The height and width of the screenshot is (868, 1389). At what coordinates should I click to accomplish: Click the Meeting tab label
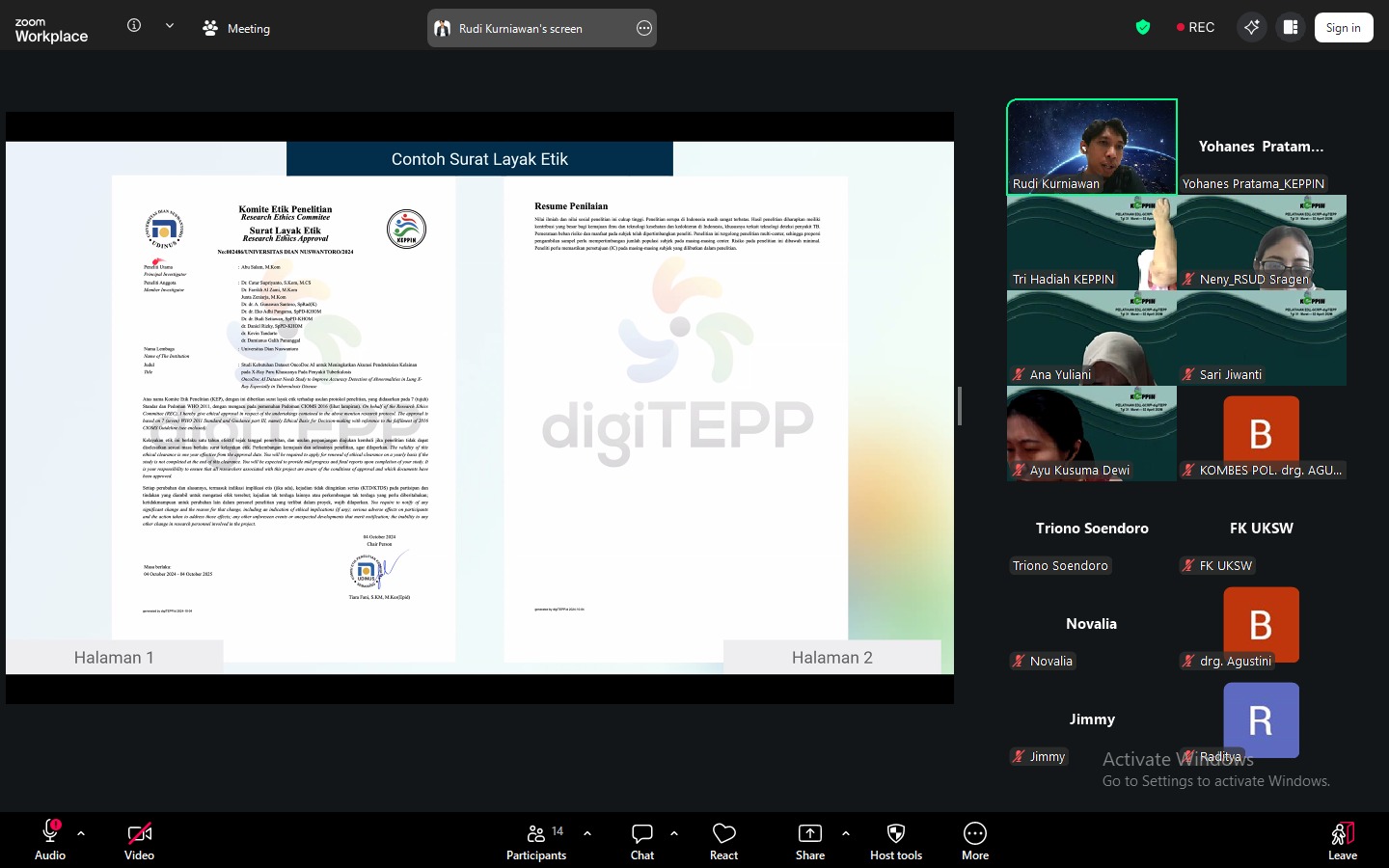point(248,28)
